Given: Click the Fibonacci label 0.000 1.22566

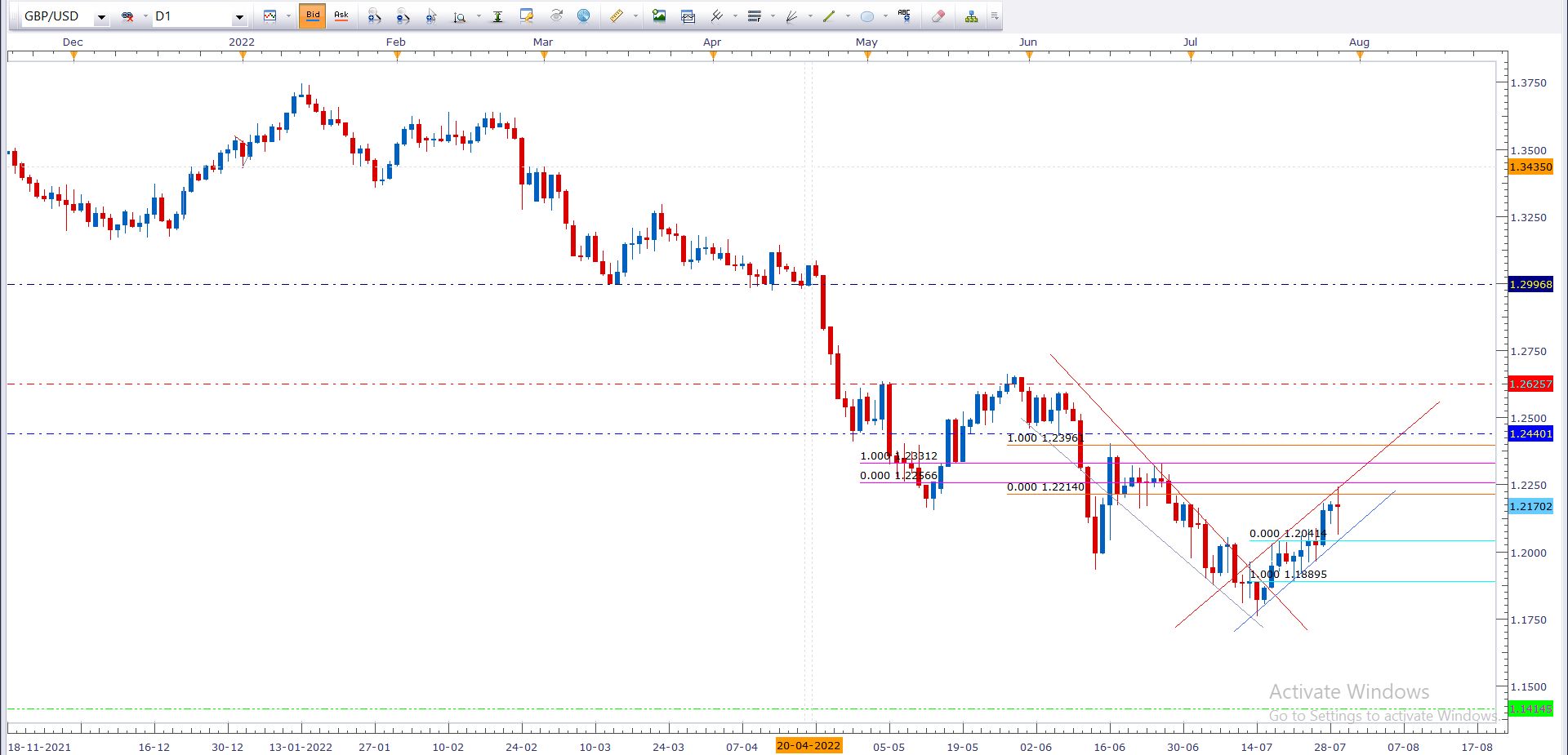Looking at the screenshot, I should pyautogui.click(x=898, y=476).
